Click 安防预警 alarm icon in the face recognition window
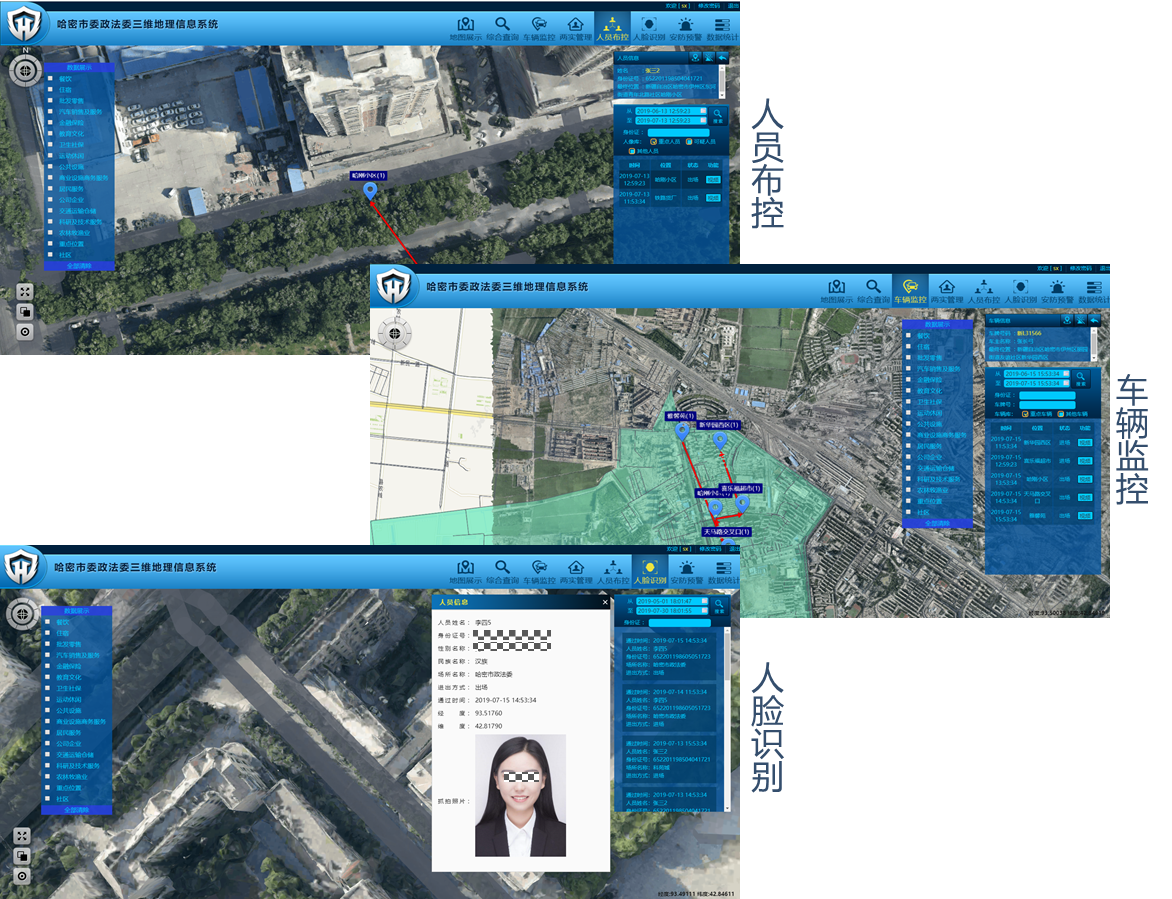 tap(685, 568)
